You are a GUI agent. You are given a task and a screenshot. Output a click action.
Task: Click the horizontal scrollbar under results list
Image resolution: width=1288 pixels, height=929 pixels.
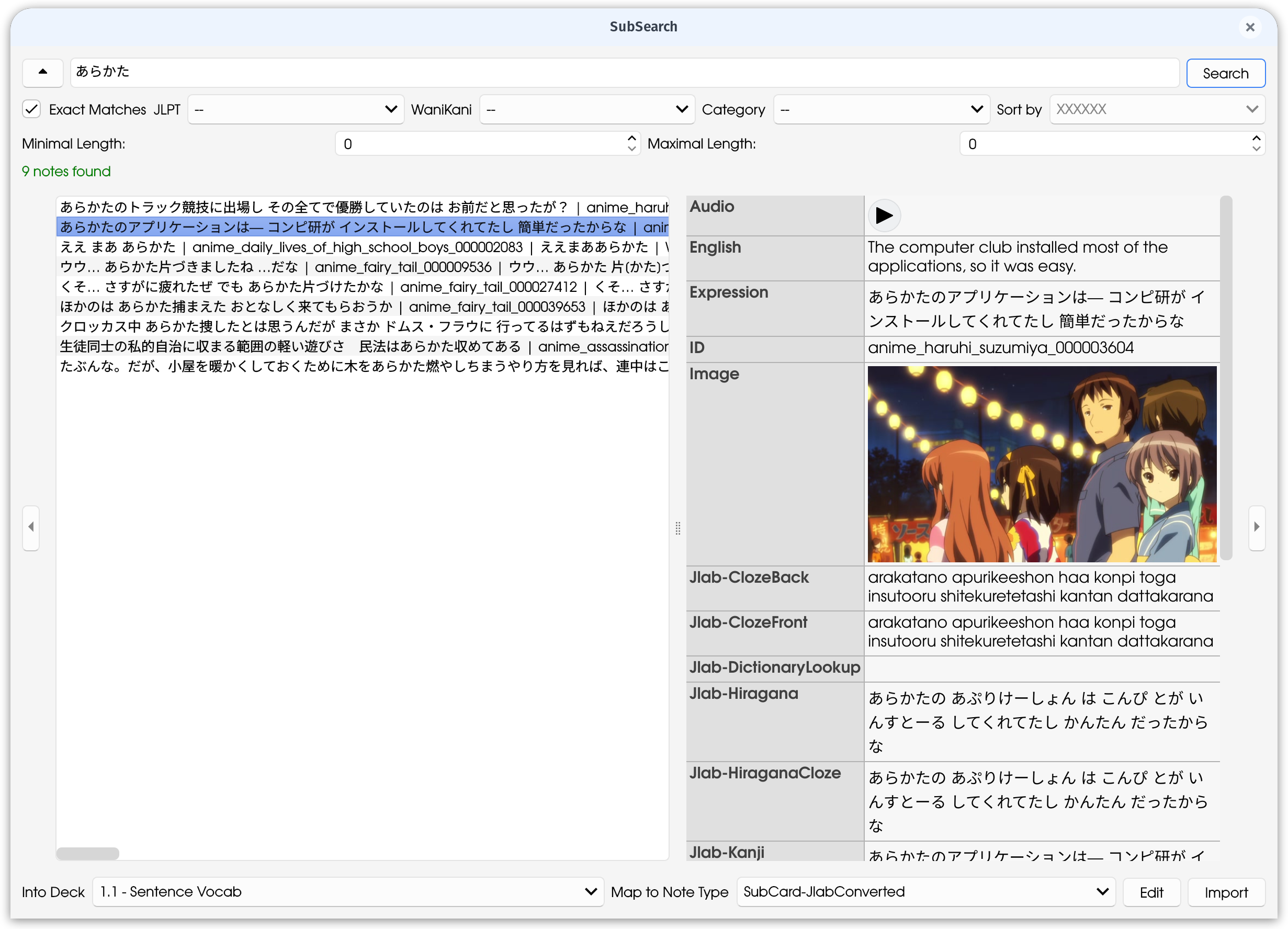point(88,853)
